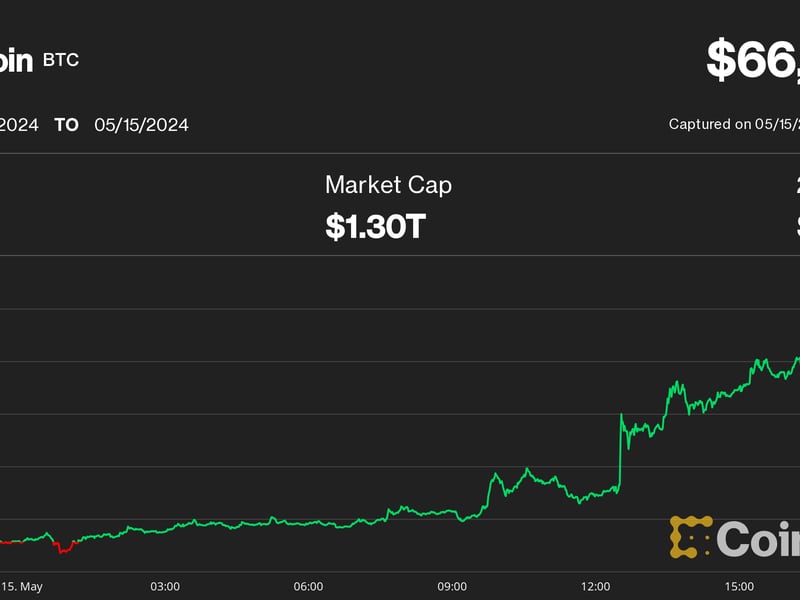Select the 06:00 time axis label

tap(308, 586)
